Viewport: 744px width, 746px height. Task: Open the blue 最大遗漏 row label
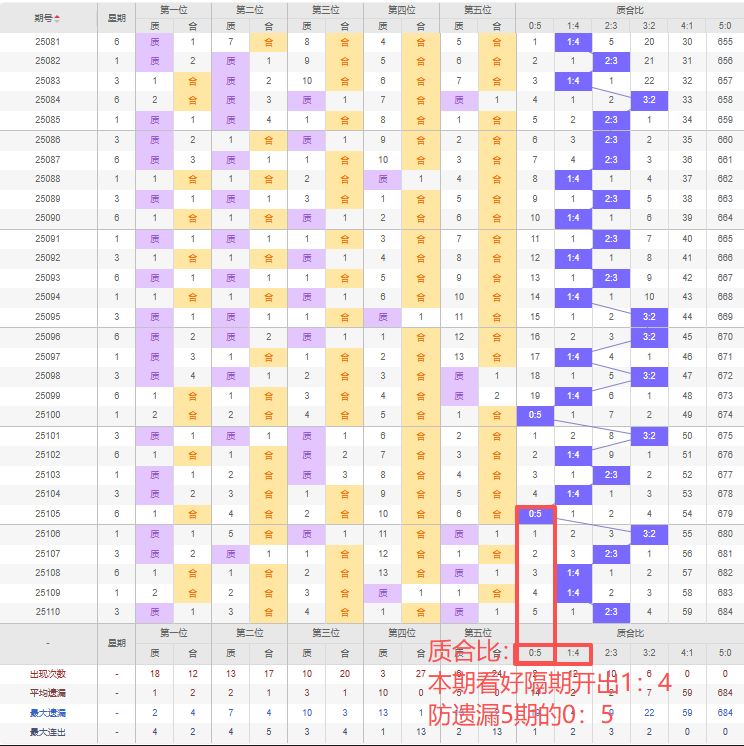pos(47,713)
